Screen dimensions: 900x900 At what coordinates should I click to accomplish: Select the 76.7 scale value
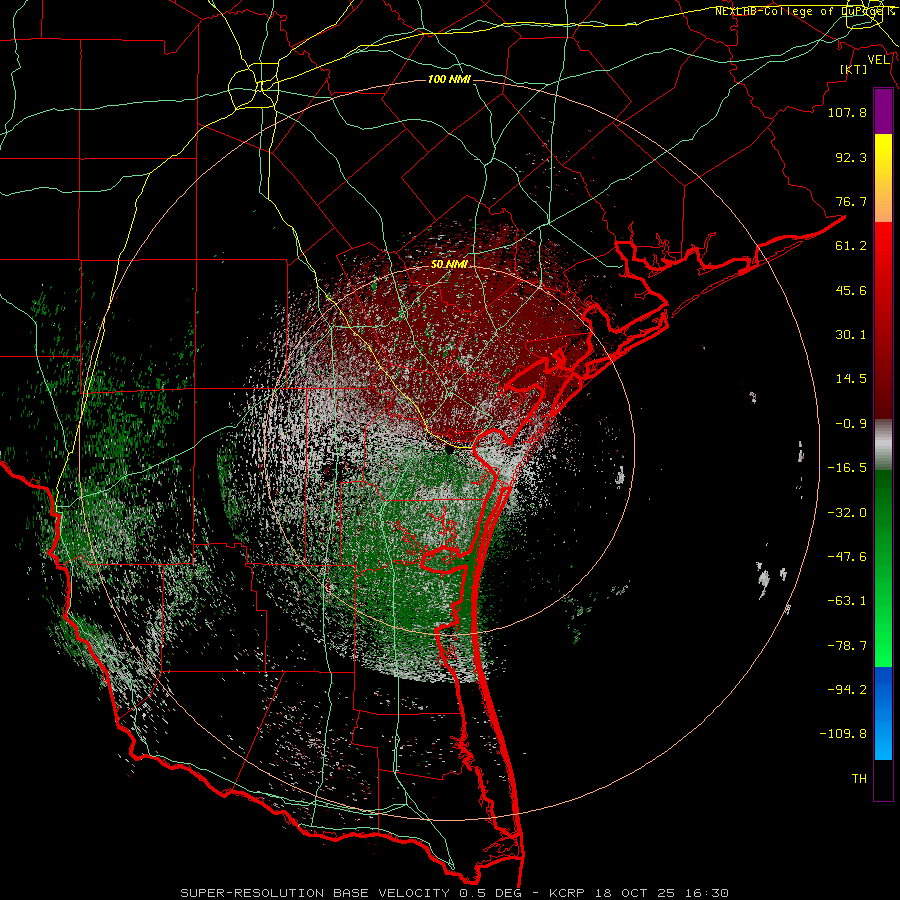point(851,201)
